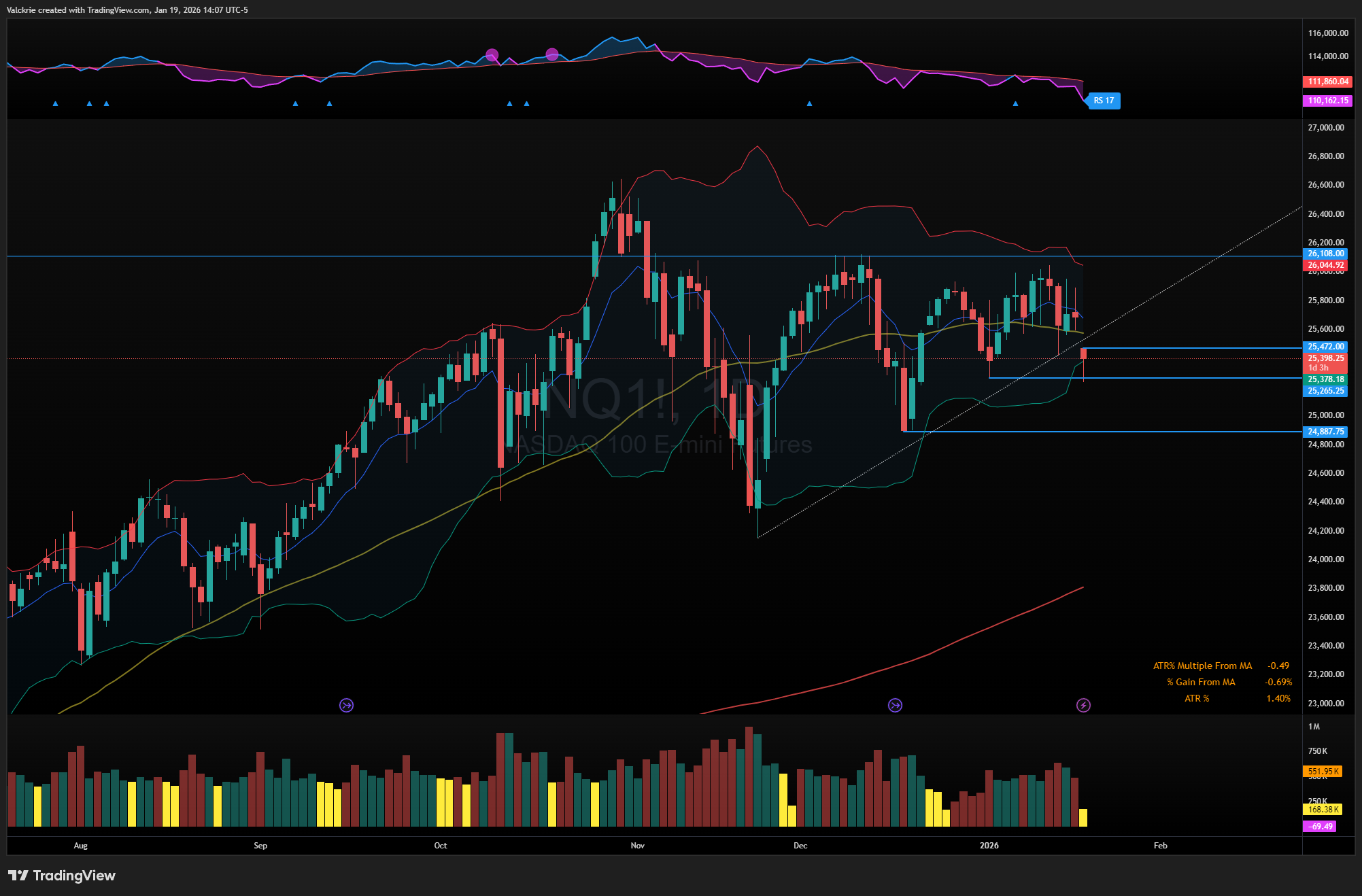Viewport: 1362px width, 896px height.
Task: Click the blue triangle marker below December's RS line
Action: point(809,104)
